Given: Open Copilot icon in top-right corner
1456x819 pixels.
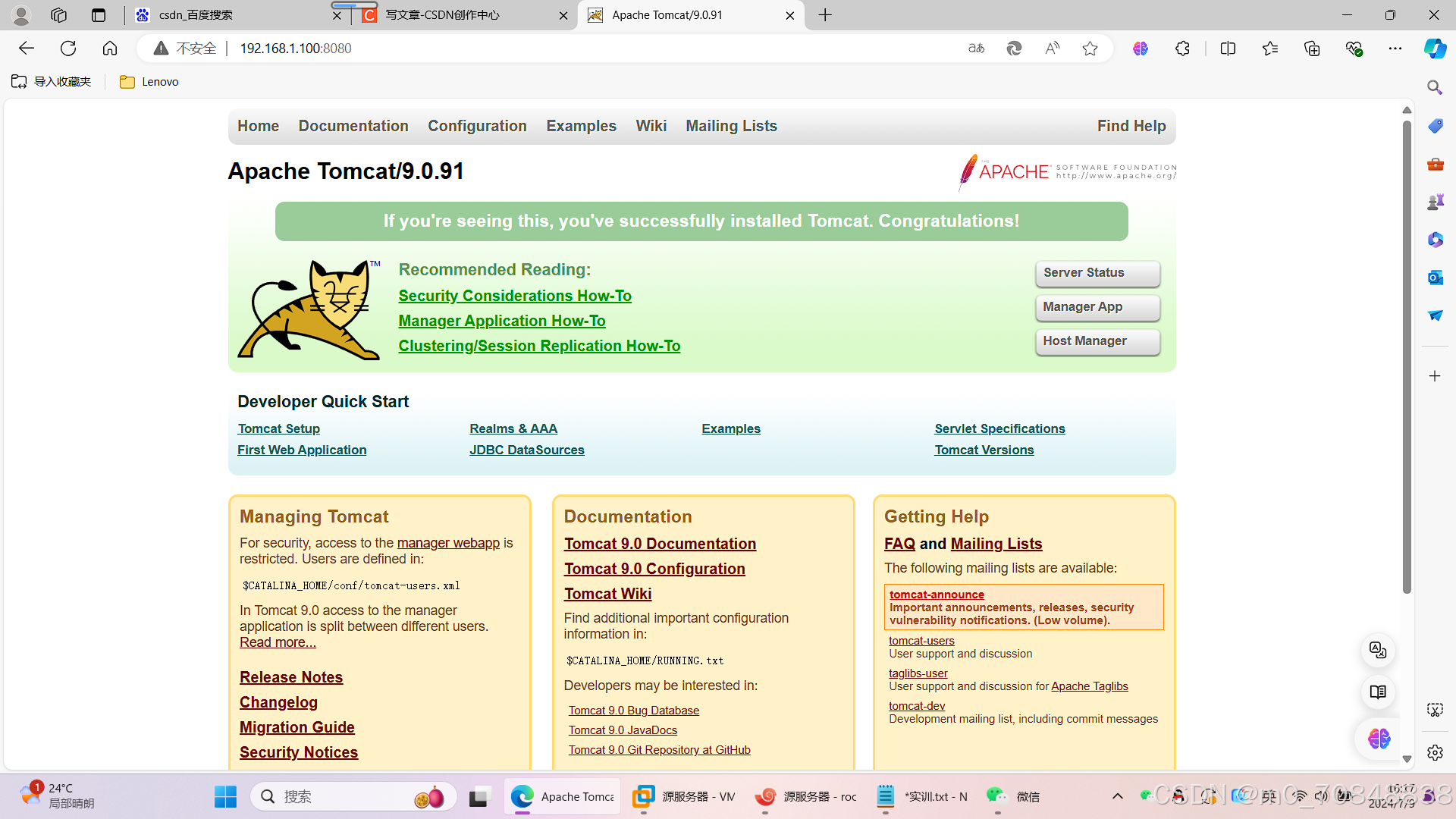Looking at the screenshot, I should pyautogui.click(x=1435, y=49).
